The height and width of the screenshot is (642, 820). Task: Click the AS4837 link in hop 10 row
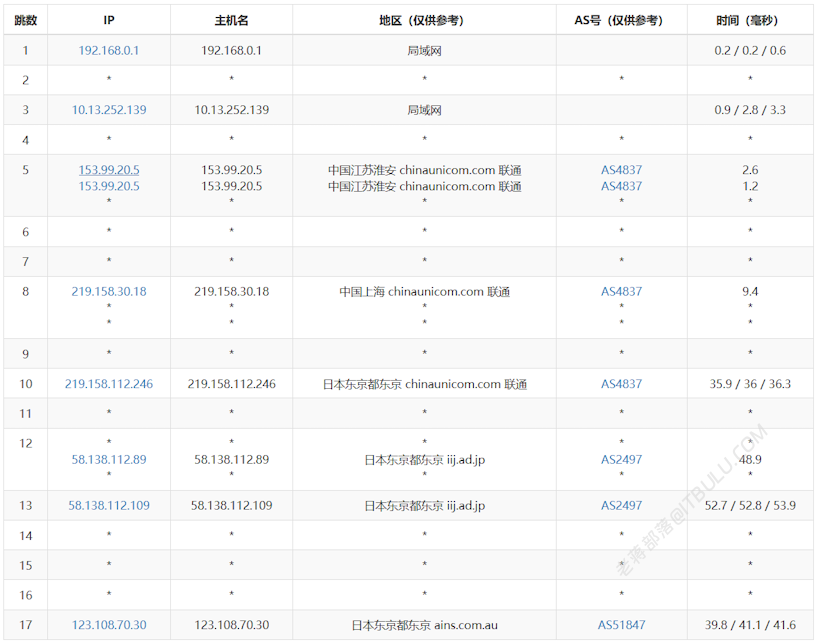click(x=621, y=384)
